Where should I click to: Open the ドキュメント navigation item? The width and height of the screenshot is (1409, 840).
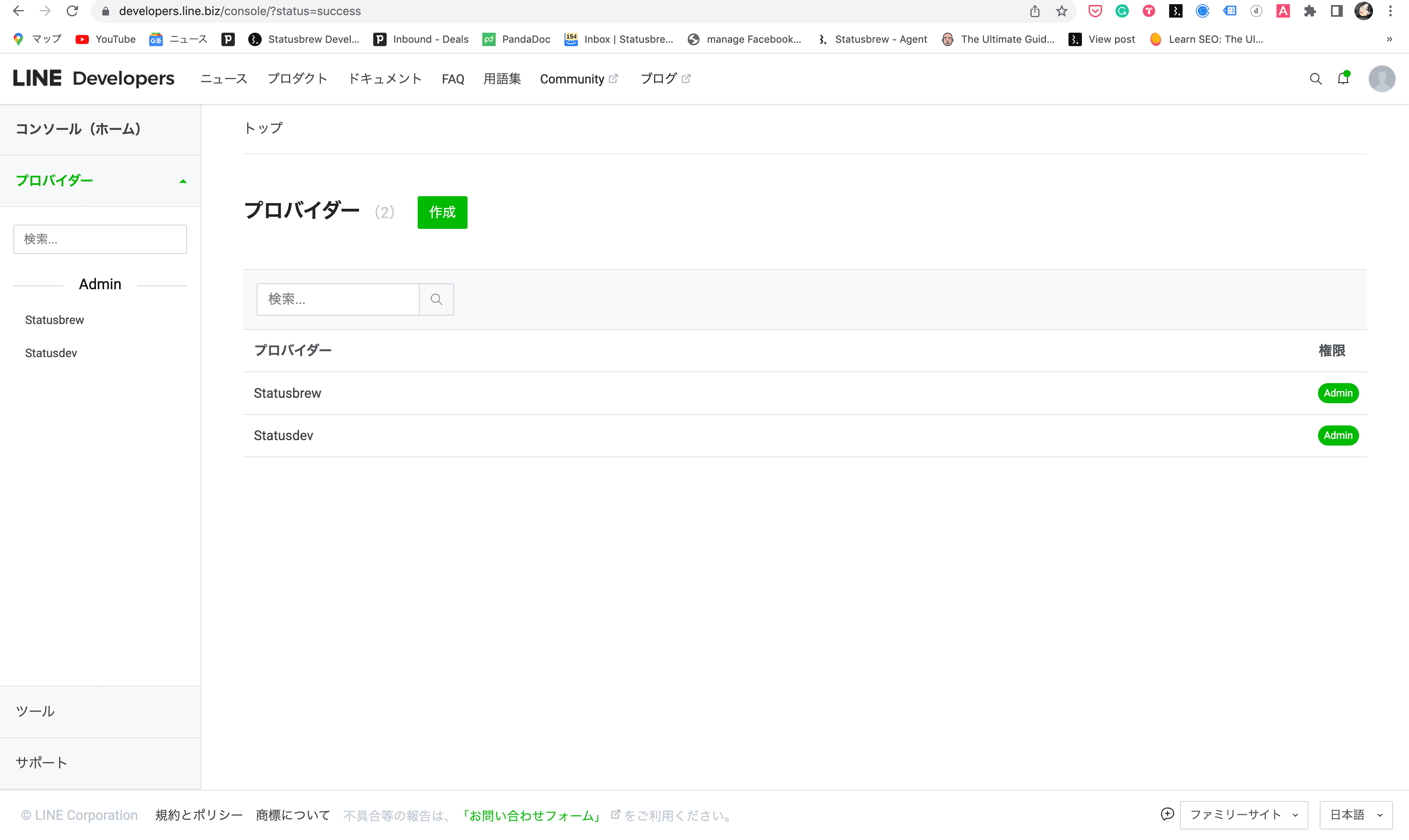tap(385, 79)
